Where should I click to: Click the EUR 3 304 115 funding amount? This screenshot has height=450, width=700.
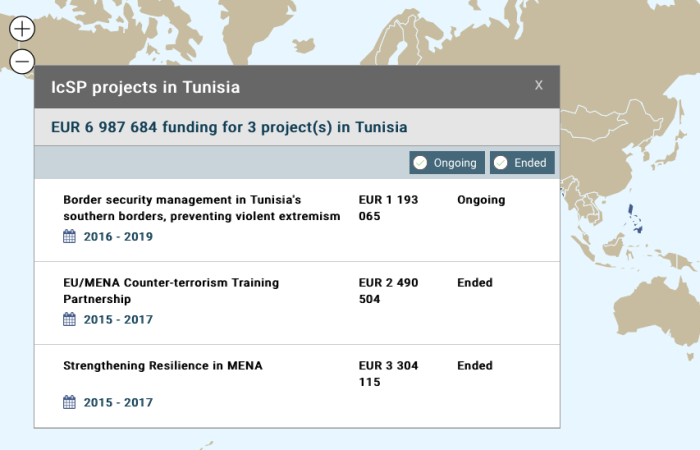click(x=388, y=373)
